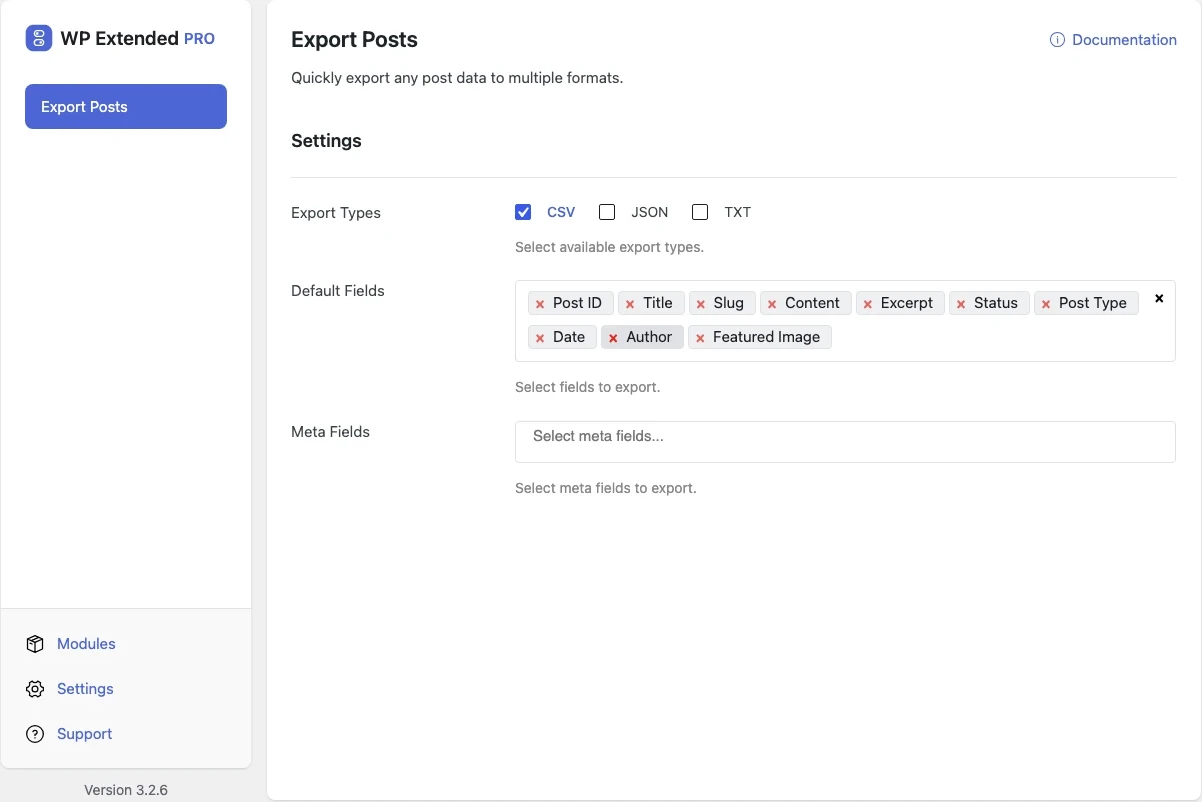Click the TXT label text
Image resolution: width=1202 pixels, height=802 pixels.
(x=737, y=212)
